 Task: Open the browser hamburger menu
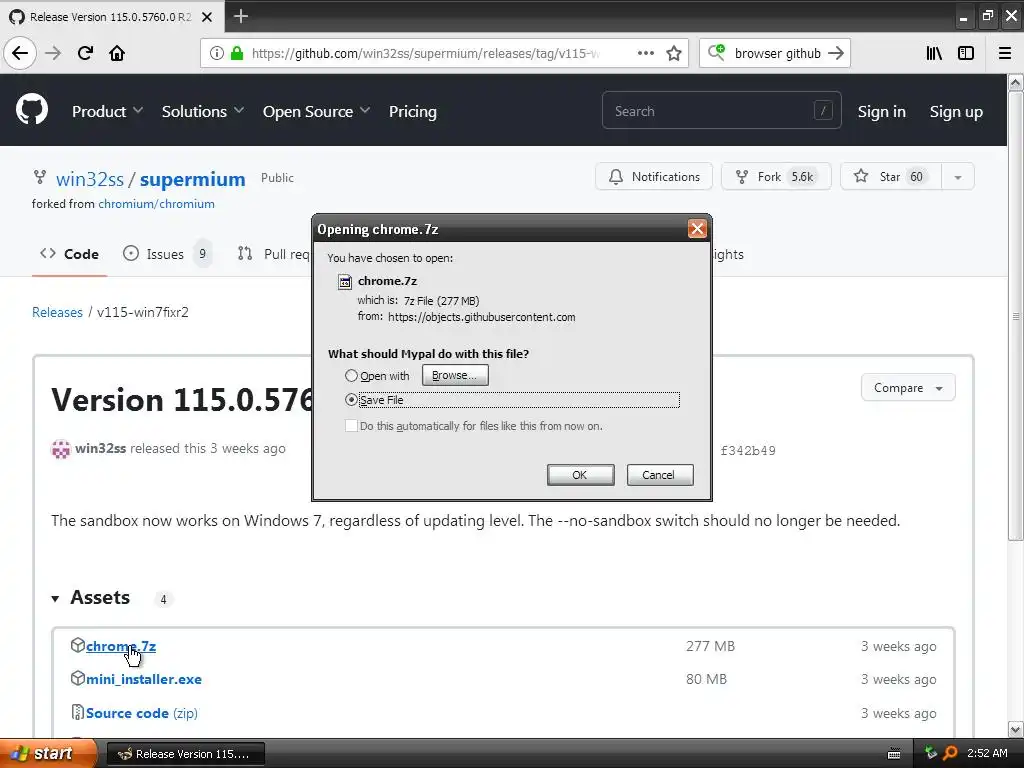click(1005, 53)
